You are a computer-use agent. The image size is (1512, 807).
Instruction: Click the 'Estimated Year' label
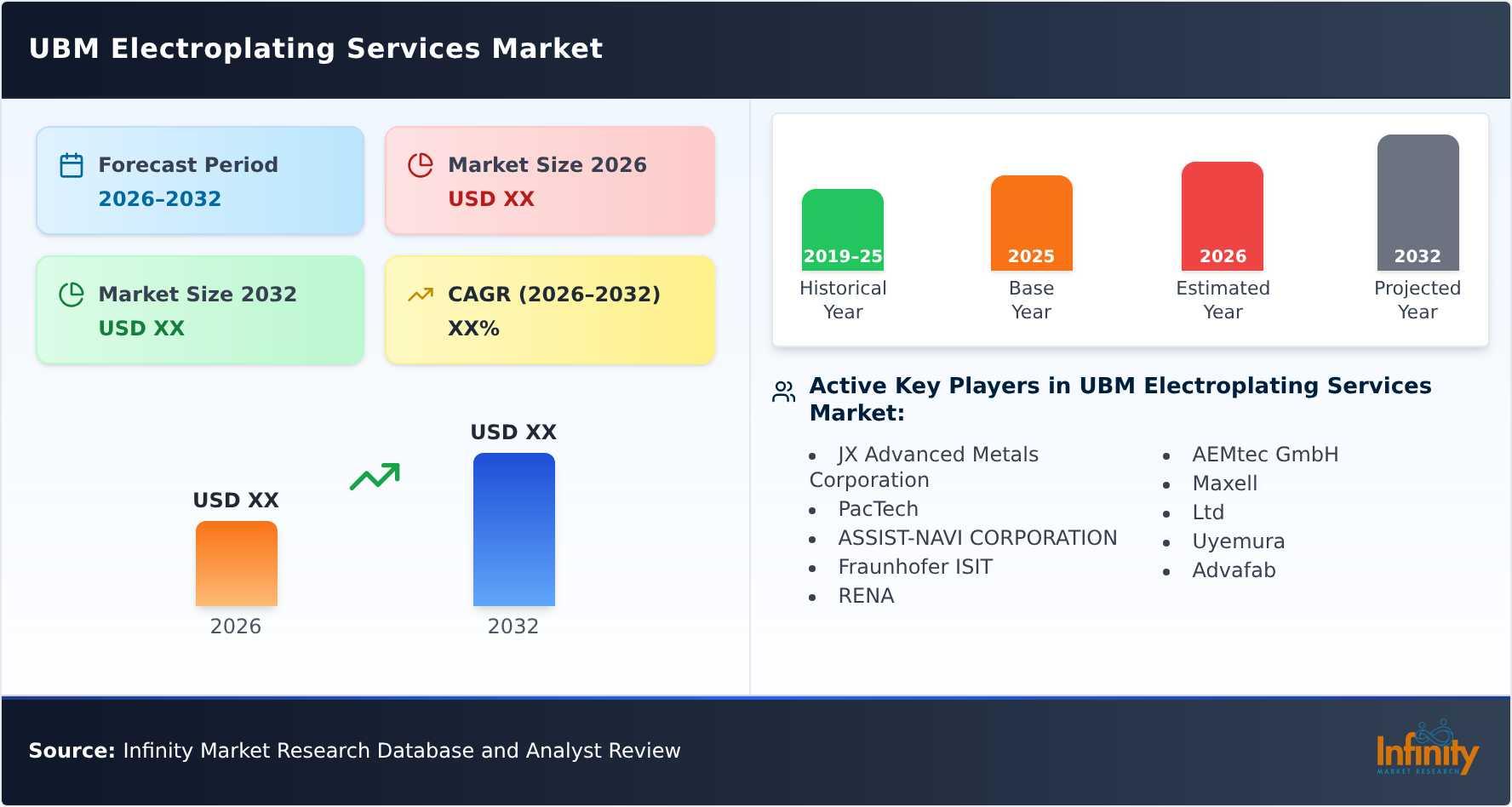[1223, 300]
